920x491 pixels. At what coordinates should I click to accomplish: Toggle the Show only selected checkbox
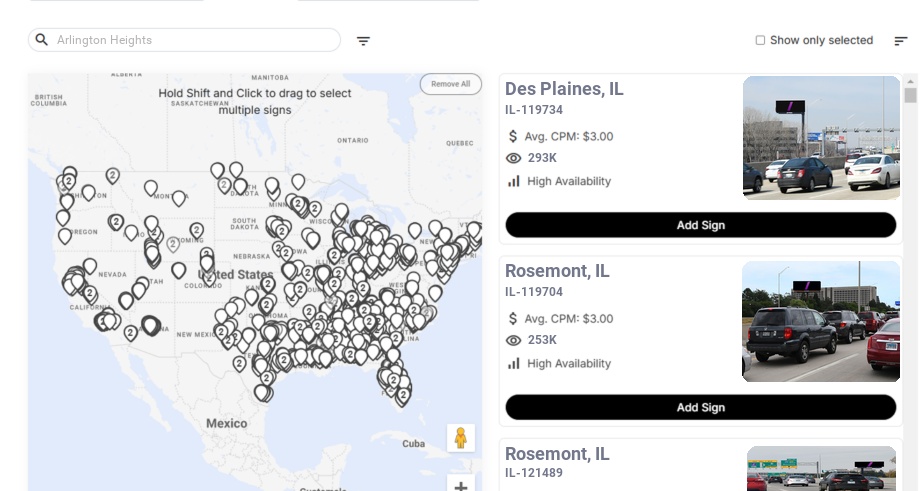click(x=760, y=41)
